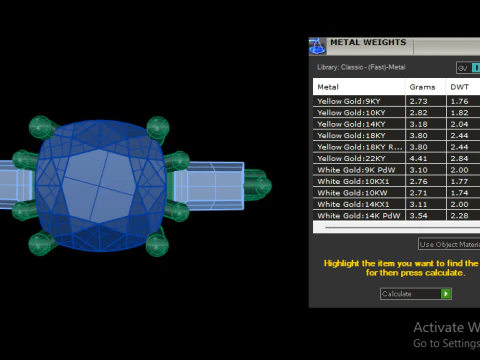Click the 2.73 grams value
480x360 pixels.
click(418, 101)
